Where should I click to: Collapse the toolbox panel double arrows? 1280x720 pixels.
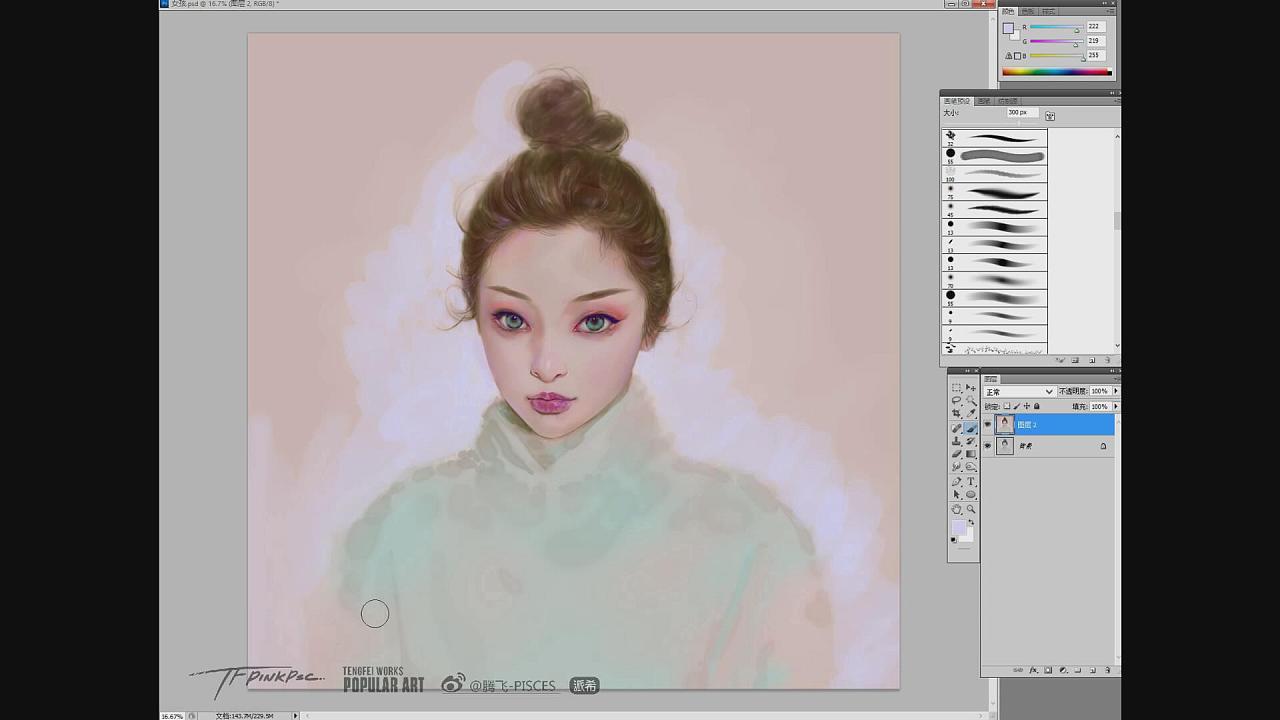pyautogui.click(x=967, y=371)
